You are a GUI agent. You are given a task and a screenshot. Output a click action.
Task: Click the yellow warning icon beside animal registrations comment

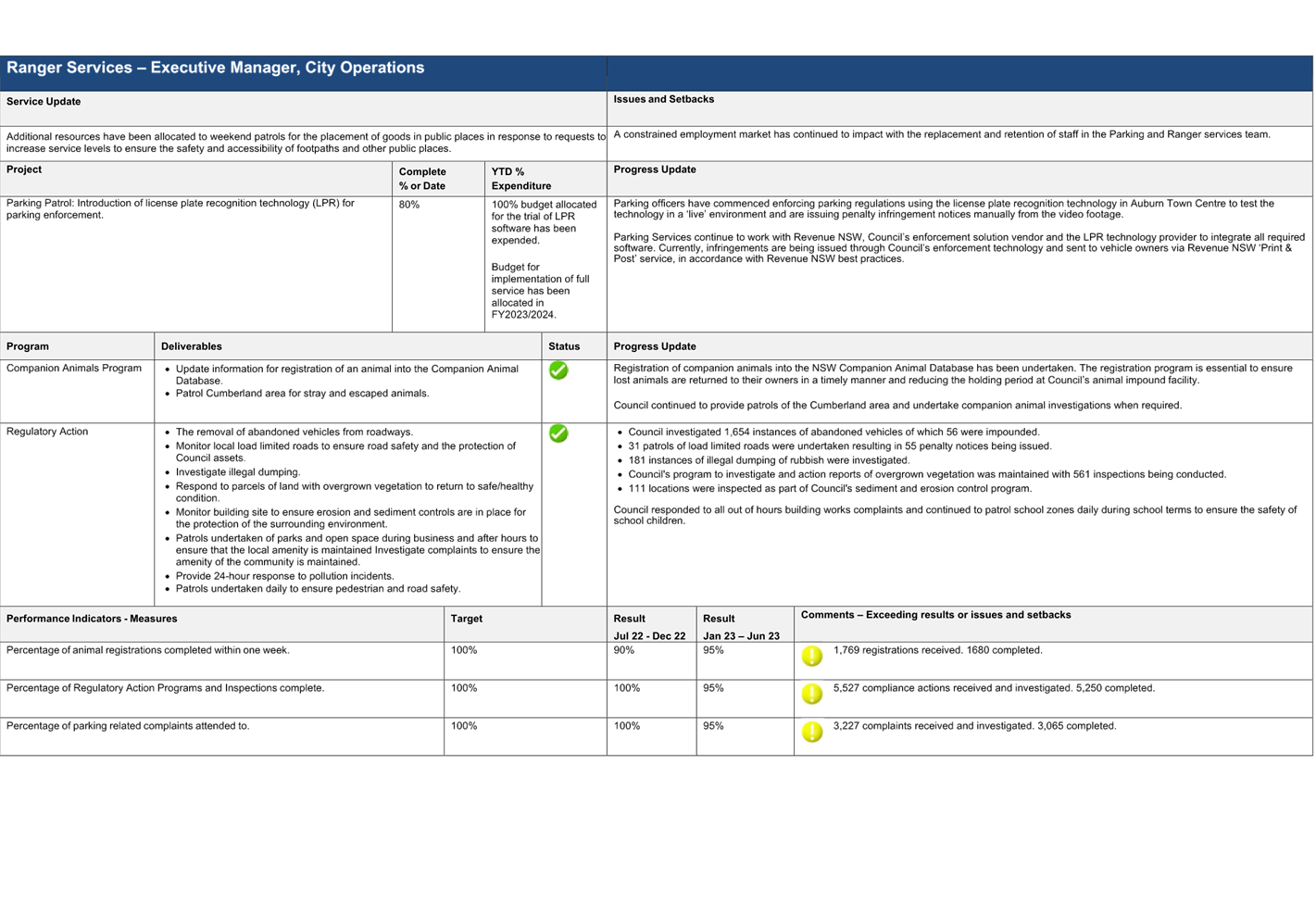[812, 656]
